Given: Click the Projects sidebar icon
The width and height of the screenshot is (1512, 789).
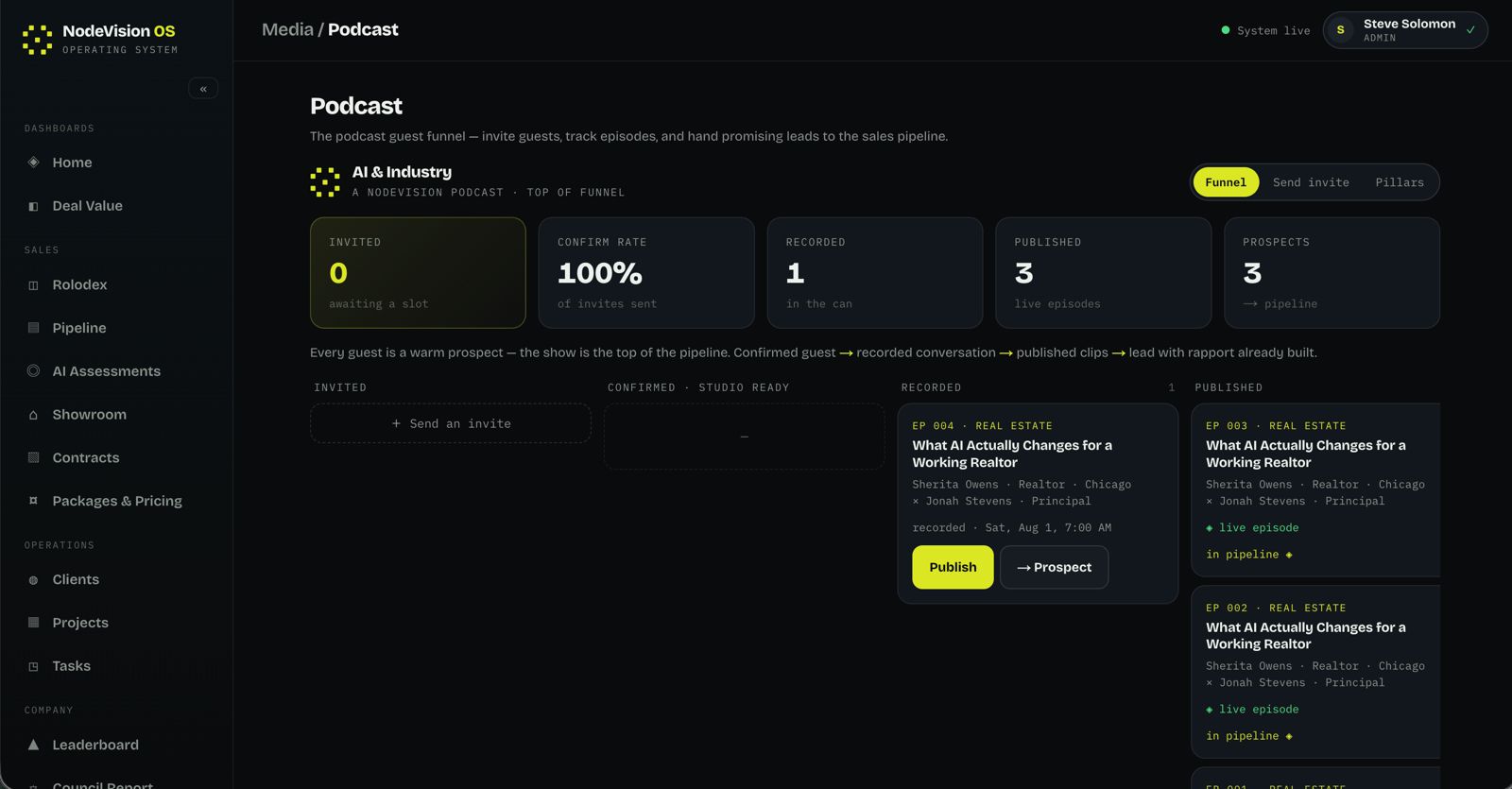Looking at the screenshot, I should pyautogui.click(x=33, y=623).
